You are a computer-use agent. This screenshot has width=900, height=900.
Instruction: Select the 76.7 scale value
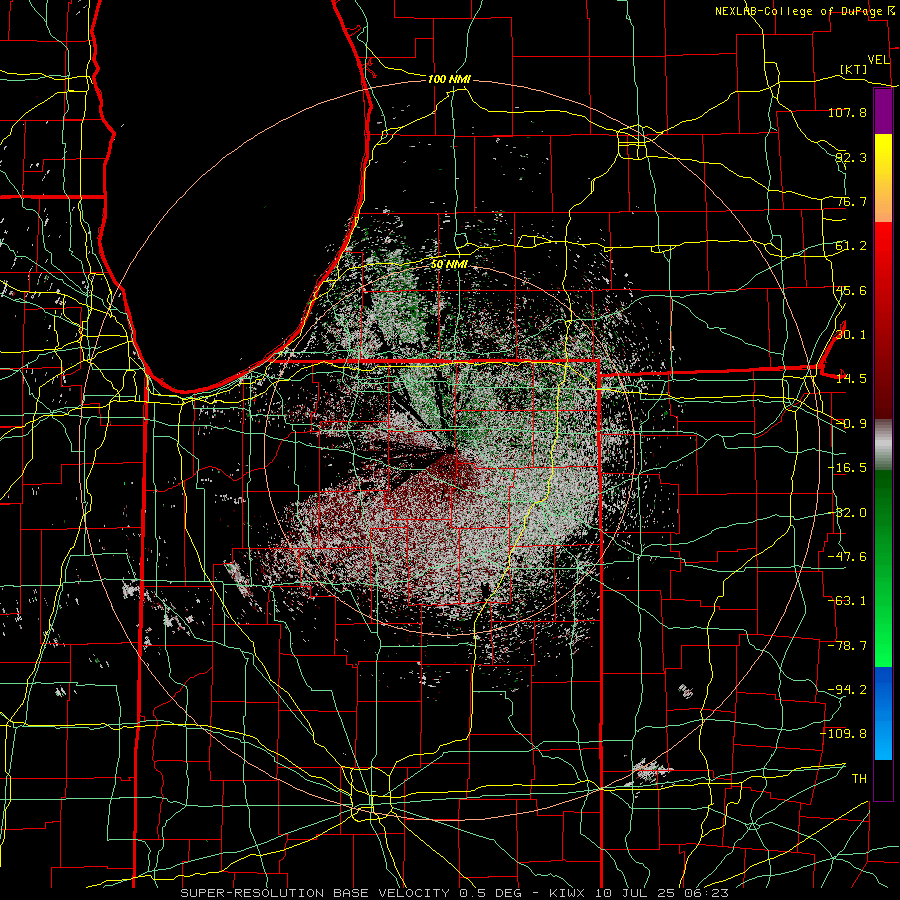851,201
